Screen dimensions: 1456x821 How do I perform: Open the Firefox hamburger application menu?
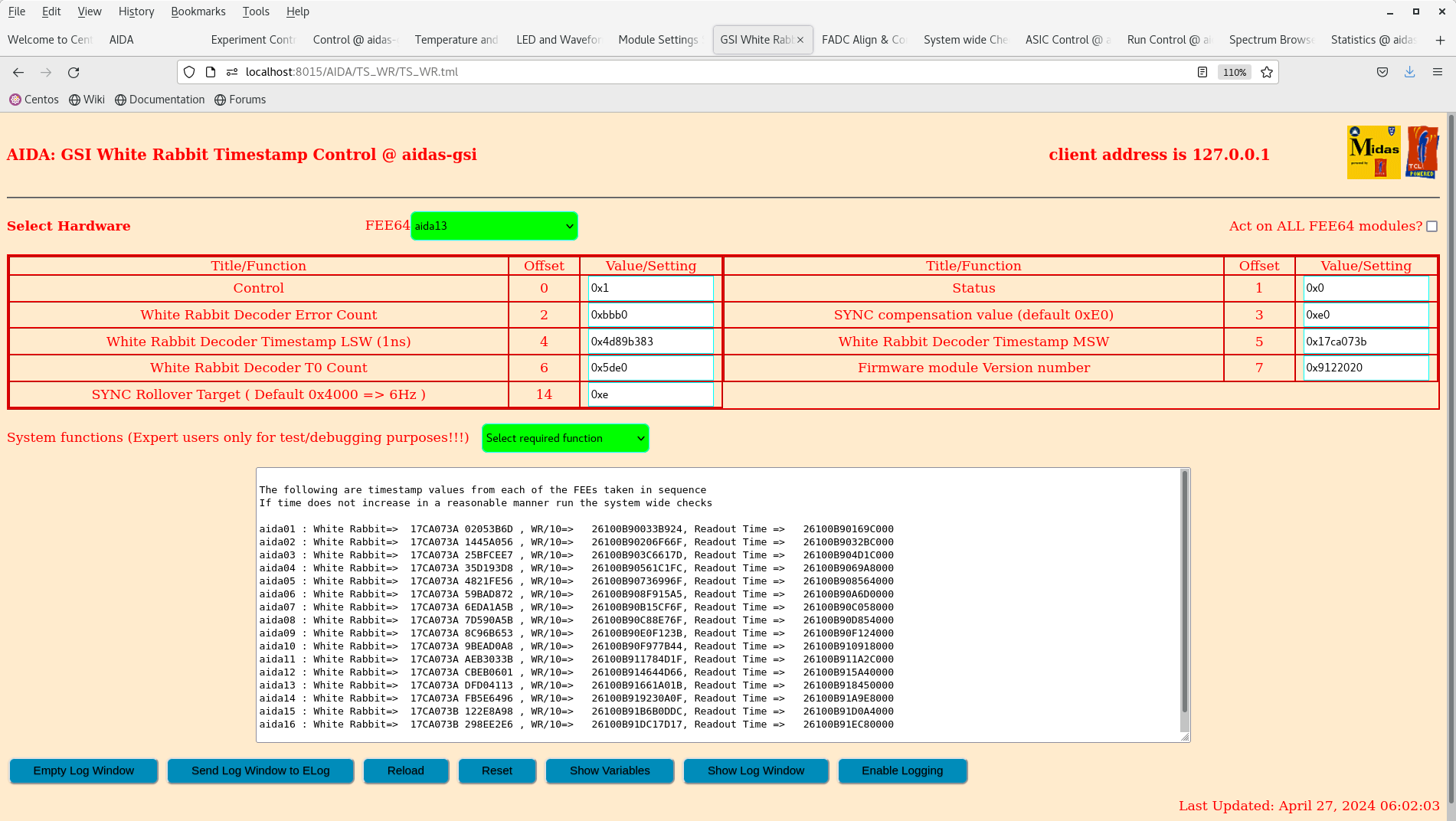[x=1438, y=72]
